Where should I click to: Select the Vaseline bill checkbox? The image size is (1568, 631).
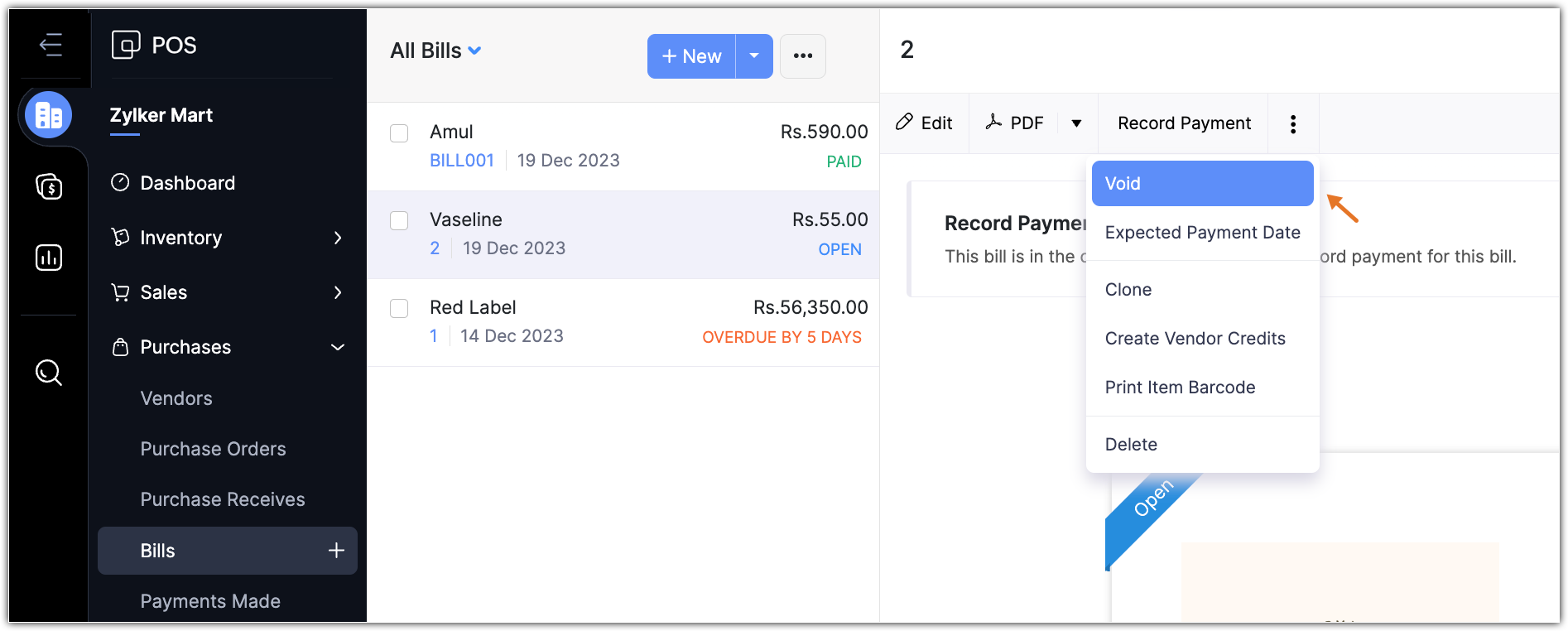click(x=399, y=220)
